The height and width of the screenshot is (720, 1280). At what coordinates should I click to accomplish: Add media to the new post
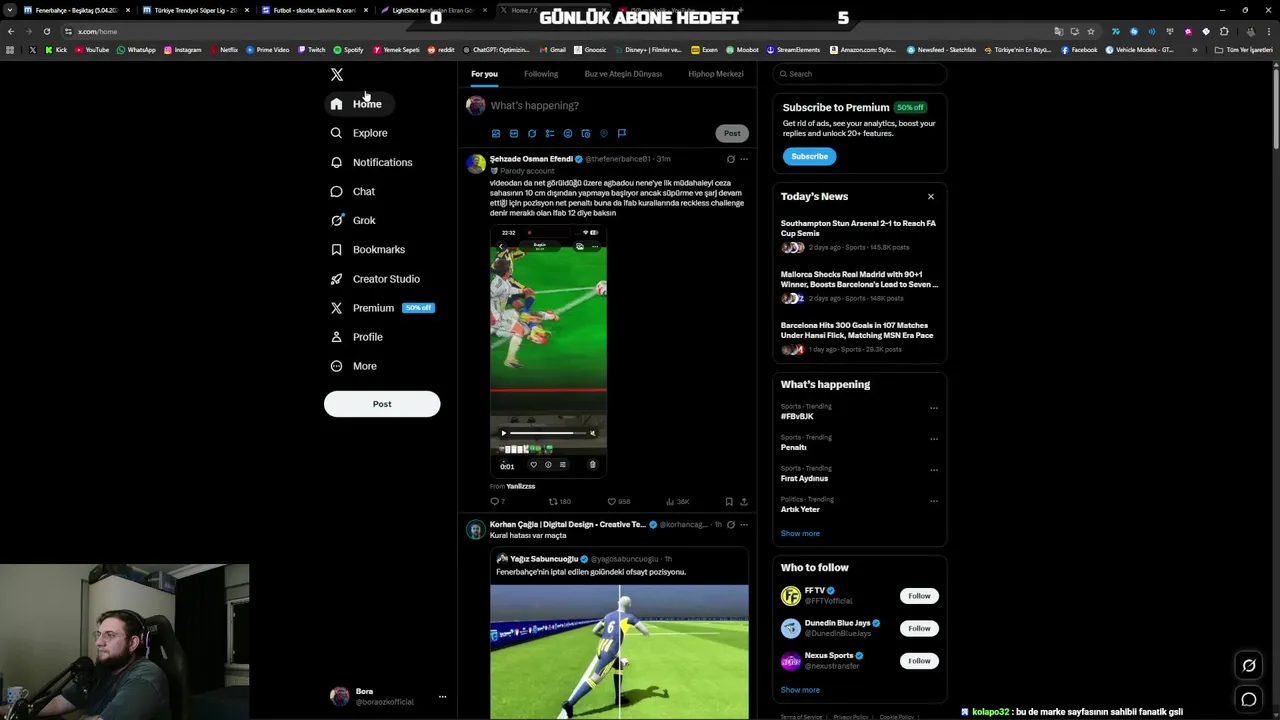(496, 133)
